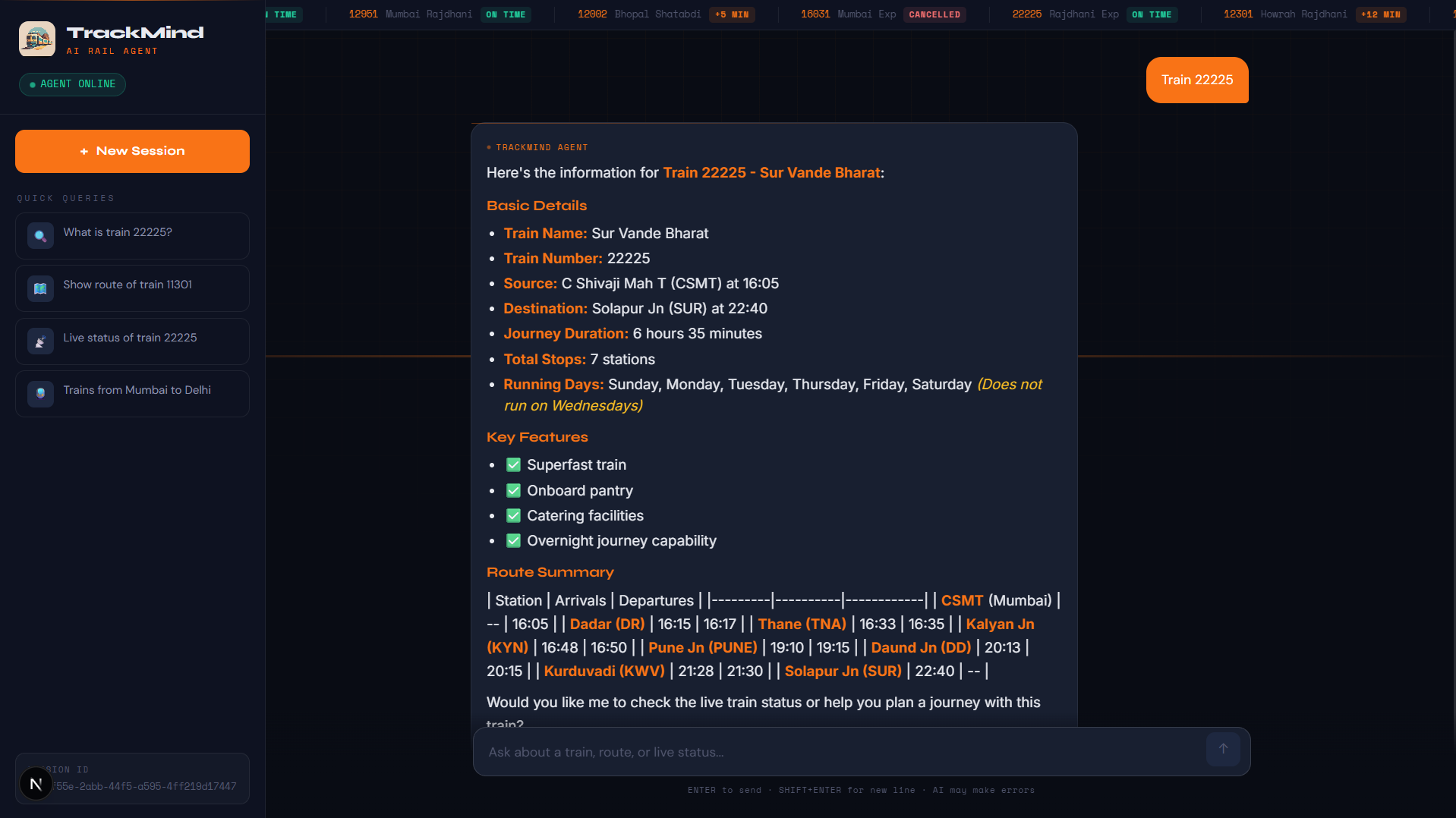The image size is (1456, 818).
Task: Click the 'Total Stops:' label
Action: pos(544,360)
